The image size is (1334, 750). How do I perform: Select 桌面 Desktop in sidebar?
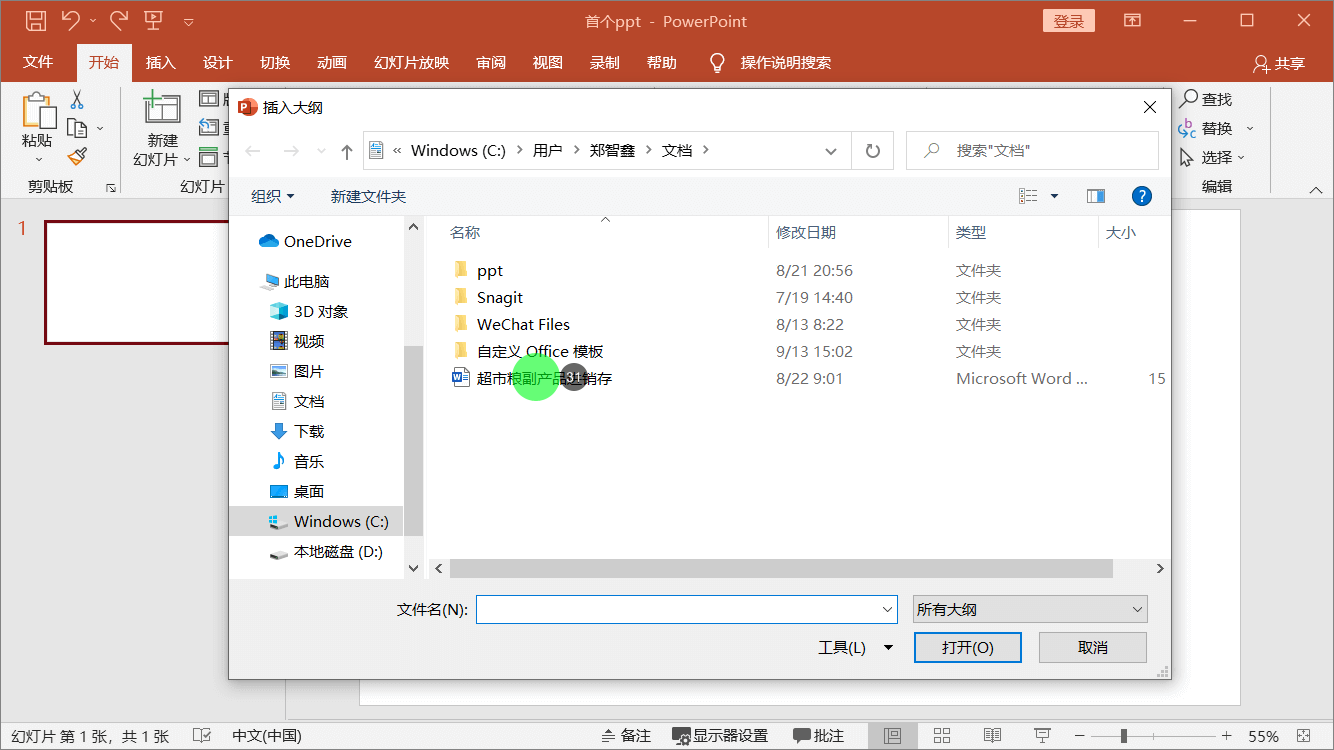297,491
